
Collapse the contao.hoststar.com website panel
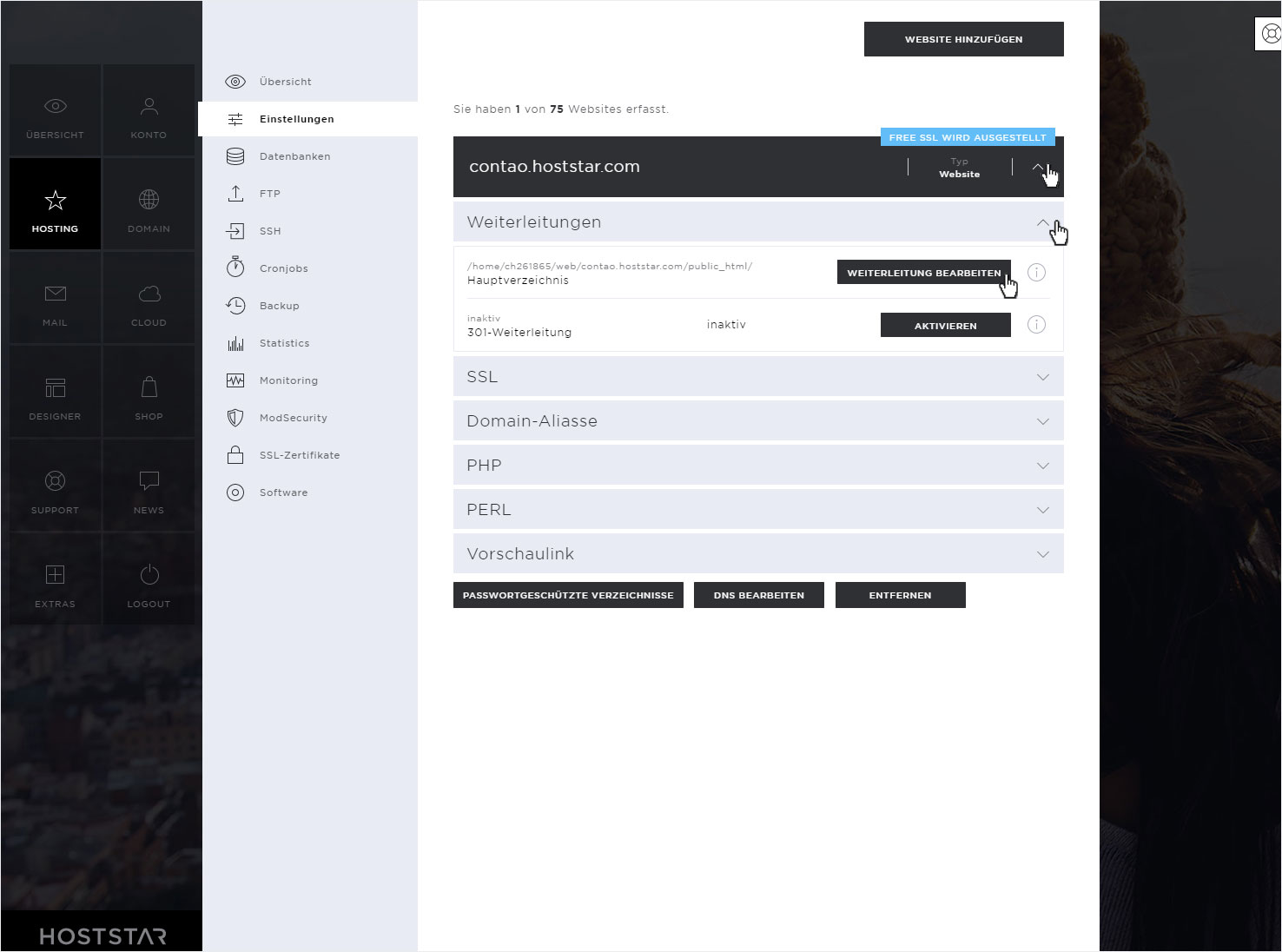pos(1039,167)
